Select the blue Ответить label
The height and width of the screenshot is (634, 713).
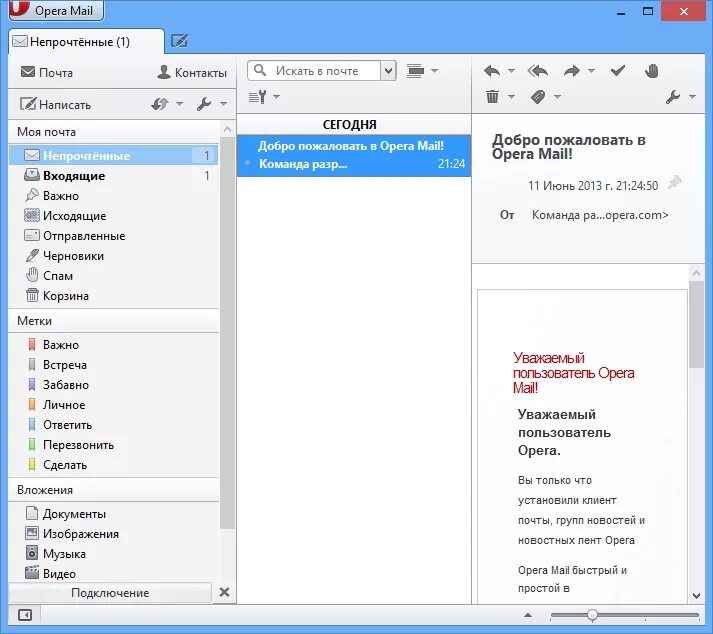point(113,425)
